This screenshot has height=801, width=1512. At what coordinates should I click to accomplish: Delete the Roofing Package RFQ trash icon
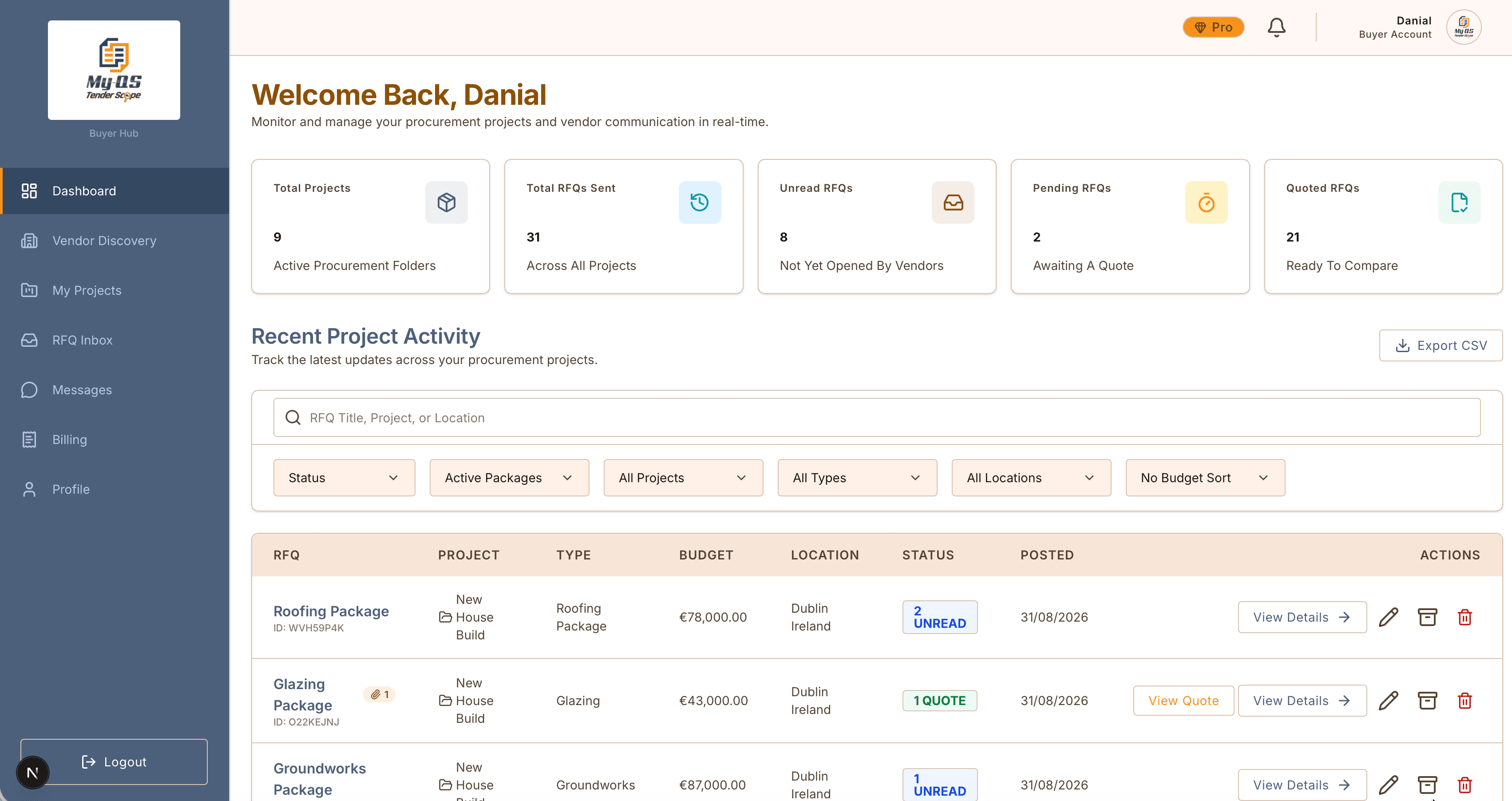pyautogui.click(x=1465, y=617)
